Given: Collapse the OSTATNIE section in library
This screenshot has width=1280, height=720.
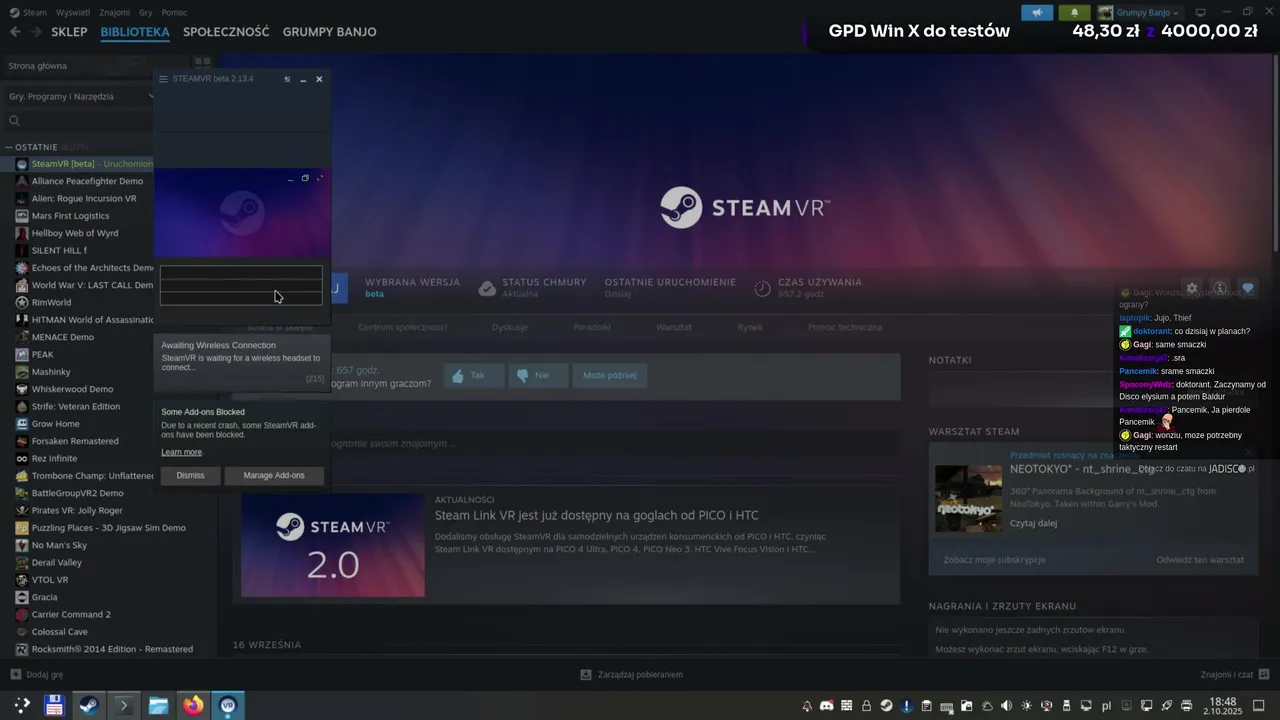Looking at the screenshot, I should pos(10,147).
